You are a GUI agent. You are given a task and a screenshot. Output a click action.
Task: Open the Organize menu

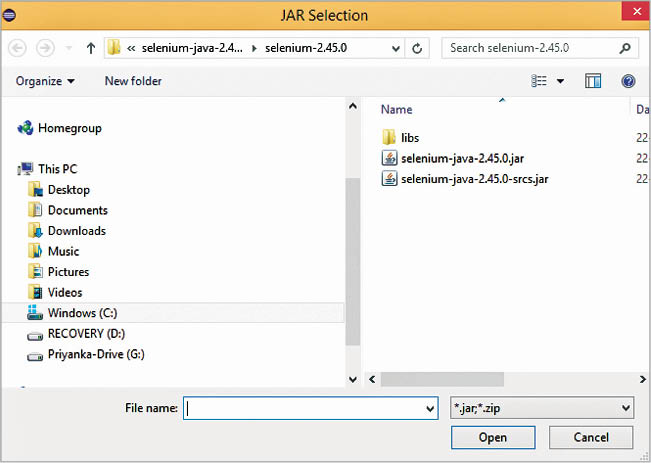pos(45,81)
